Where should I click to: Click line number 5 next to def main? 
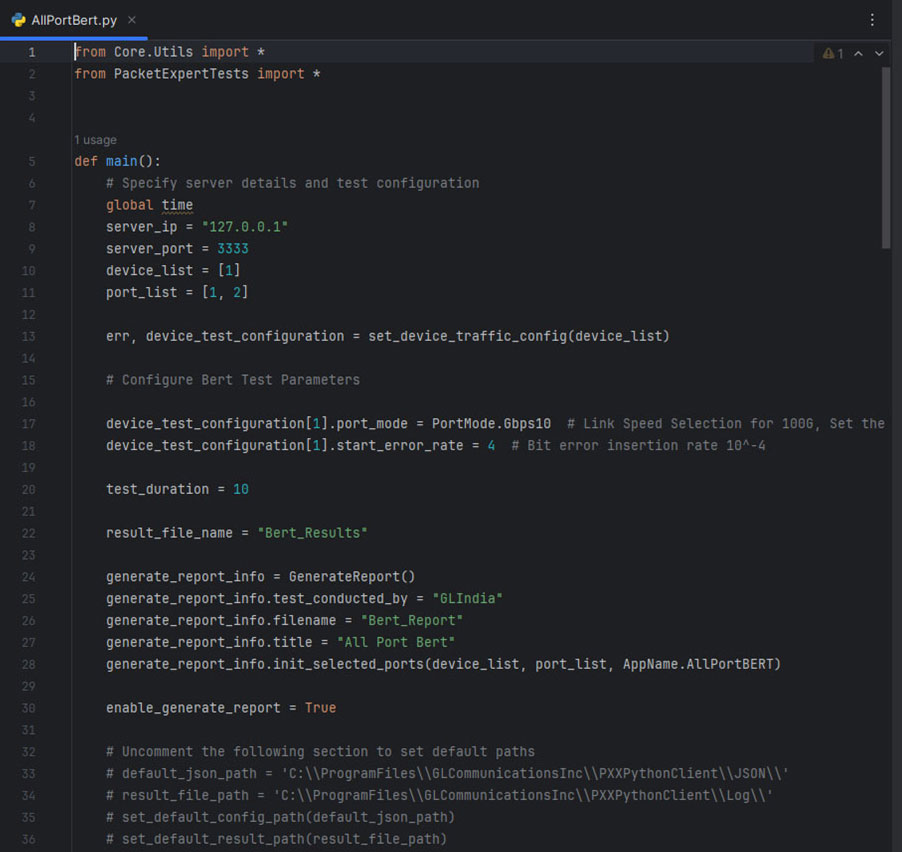[x=31, y=160]
